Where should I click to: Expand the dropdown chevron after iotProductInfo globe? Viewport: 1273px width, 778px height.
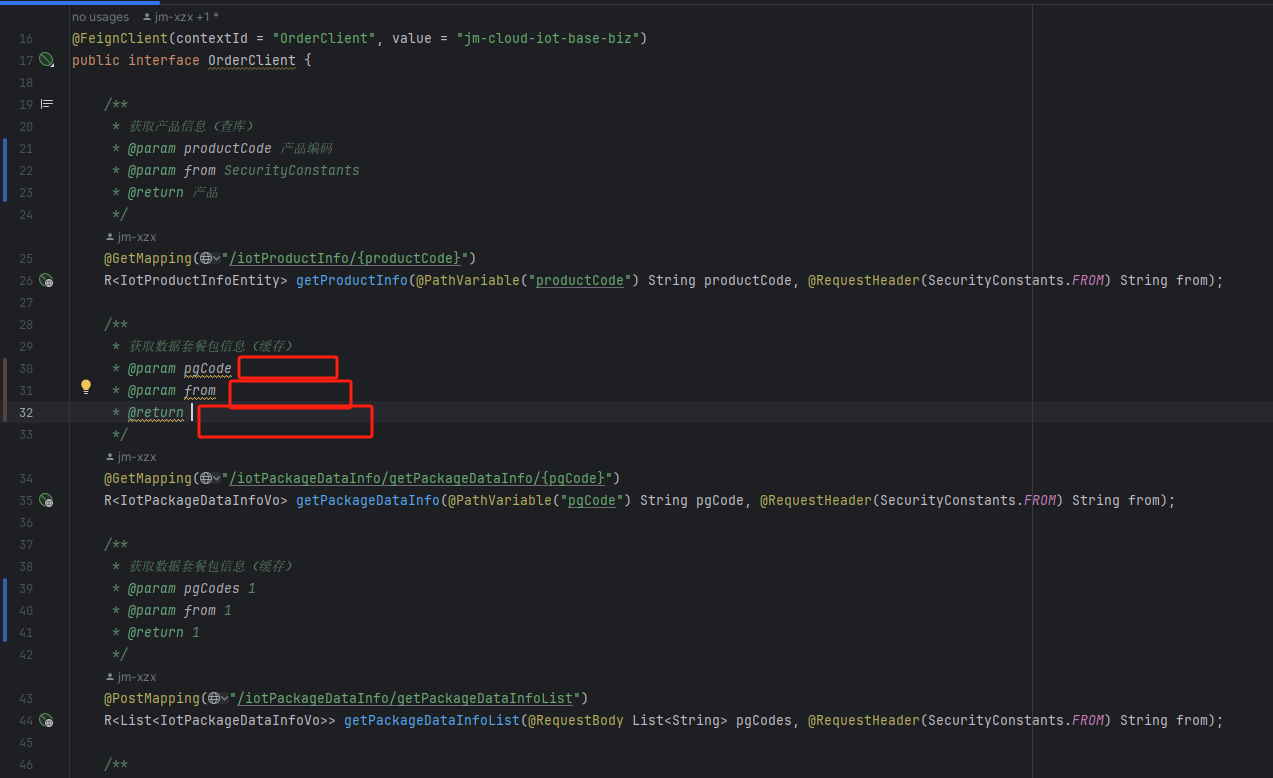coord(217,259)
